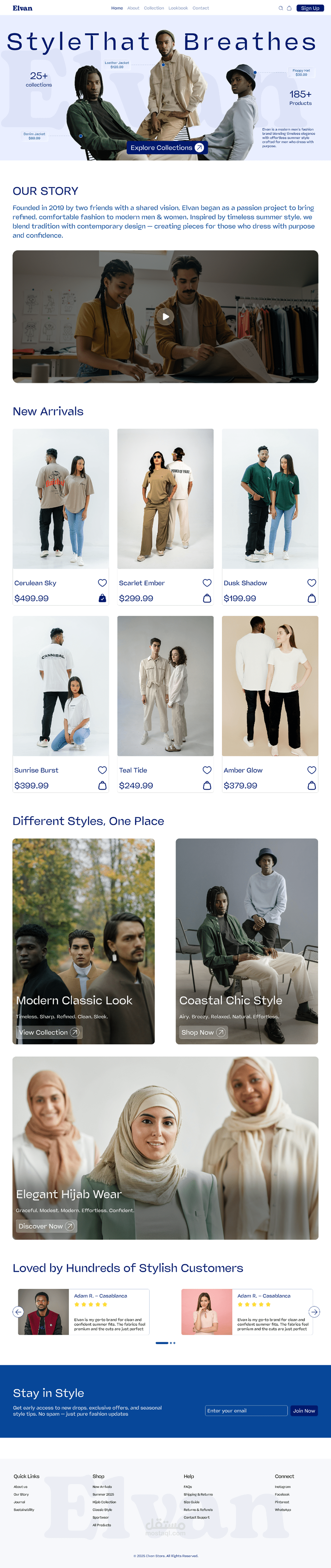
Task: Open the shopping bag icon in header
Action: tap(289, 8)
